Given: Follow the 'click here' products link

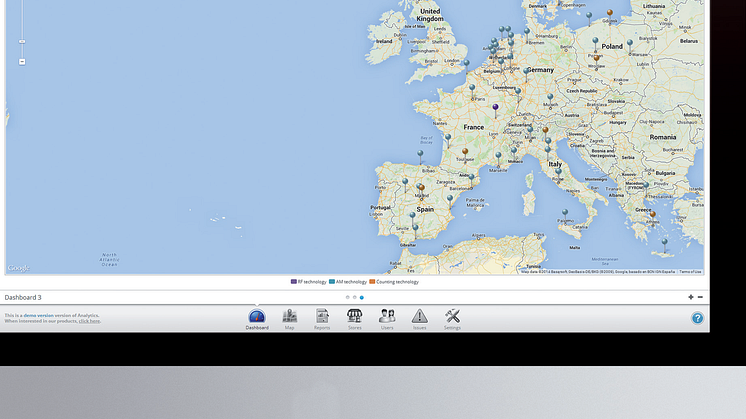Looking at the screenshot, I should tap(89, 321).
